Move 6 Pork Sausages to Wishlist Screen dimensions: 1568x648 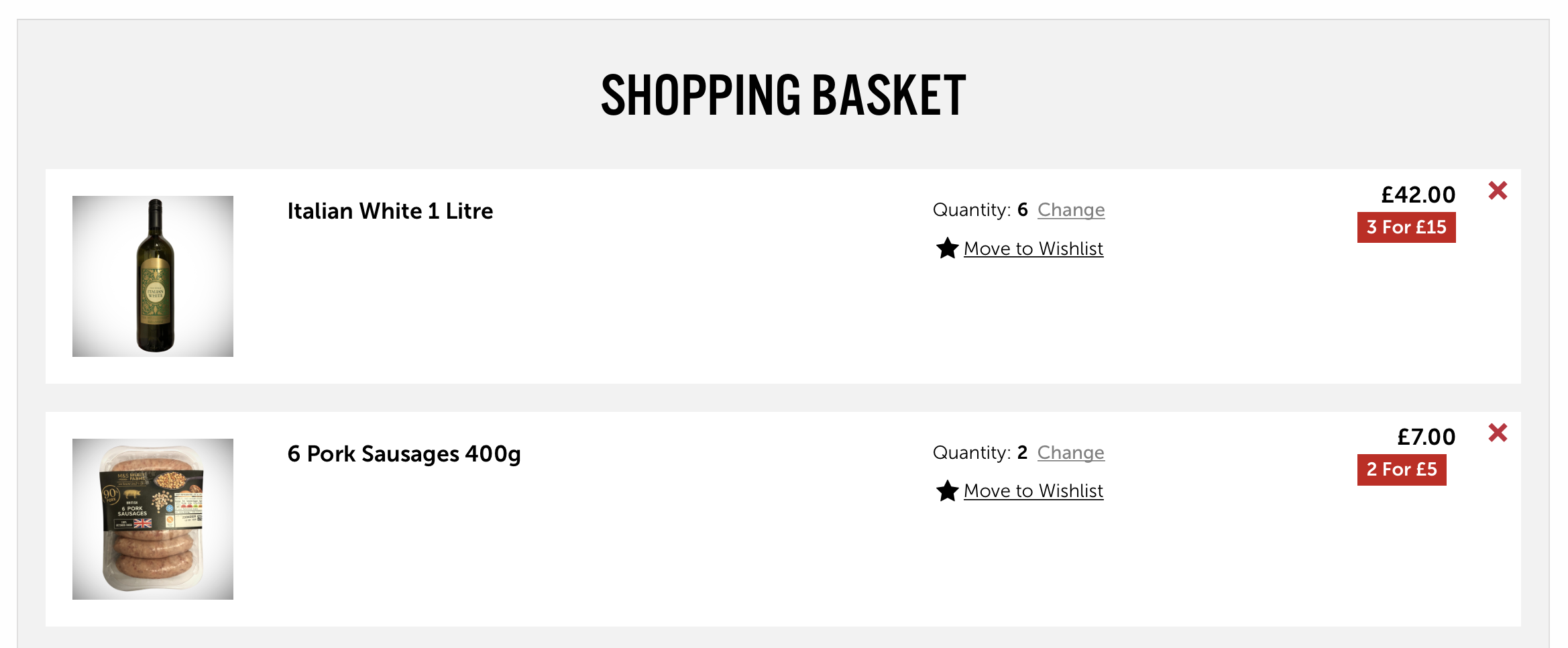tap(1033, 491)
